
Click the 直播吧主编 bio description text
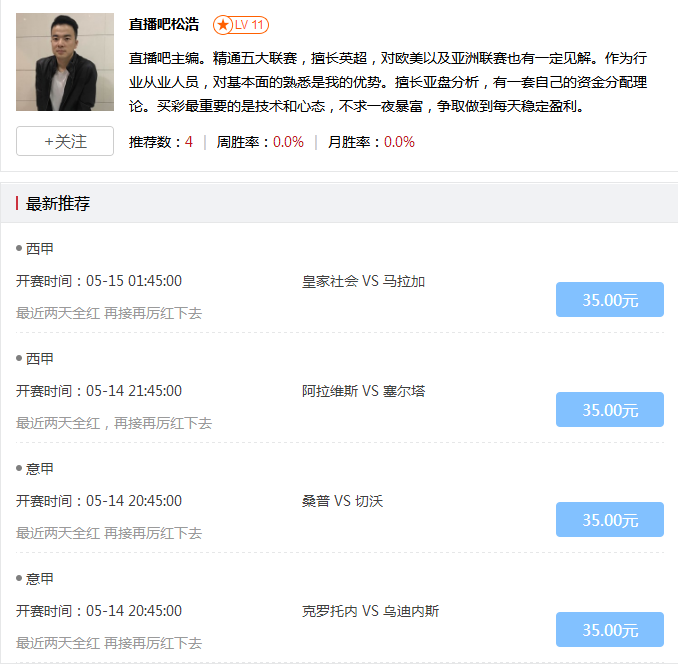pos(388,82)
